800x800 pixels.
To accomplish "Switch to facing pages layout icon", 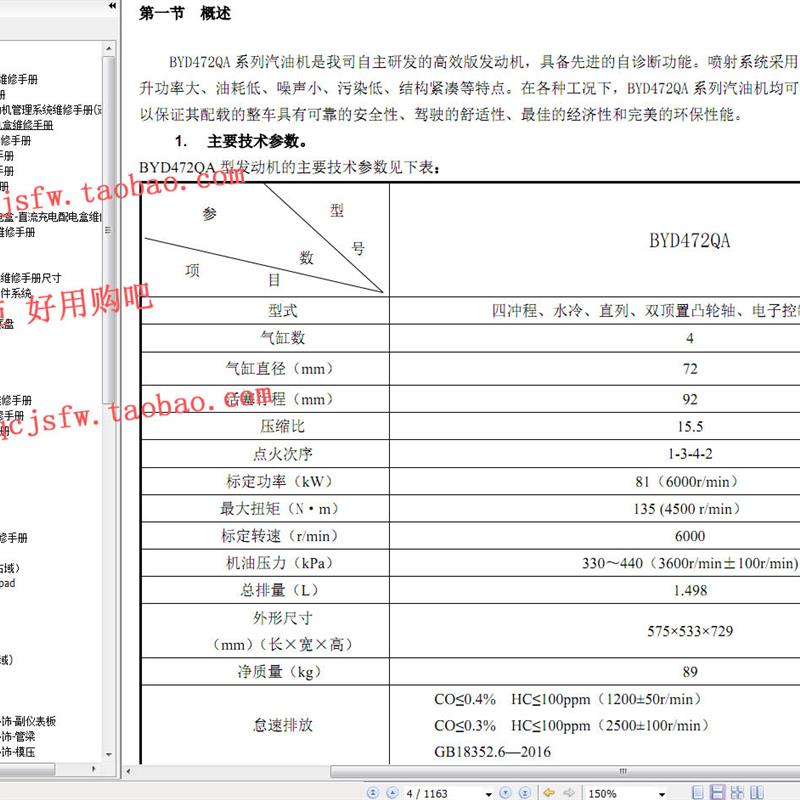I will pyautogui.click(x=757, y=792).
